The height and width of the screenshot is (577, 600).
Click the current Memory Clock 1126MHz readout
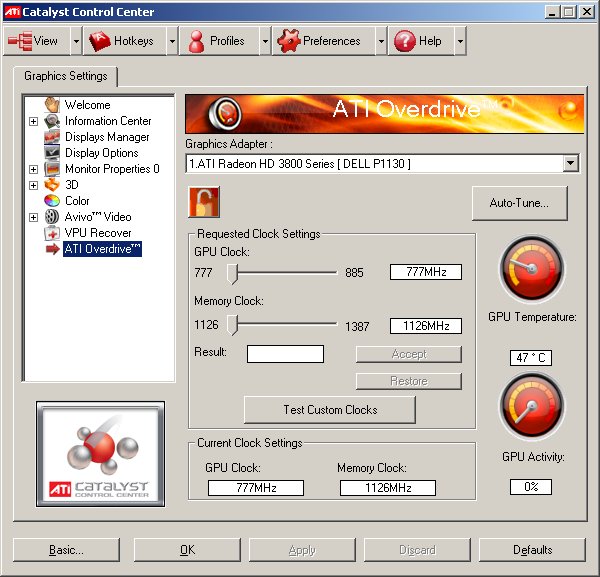(388, 488)
